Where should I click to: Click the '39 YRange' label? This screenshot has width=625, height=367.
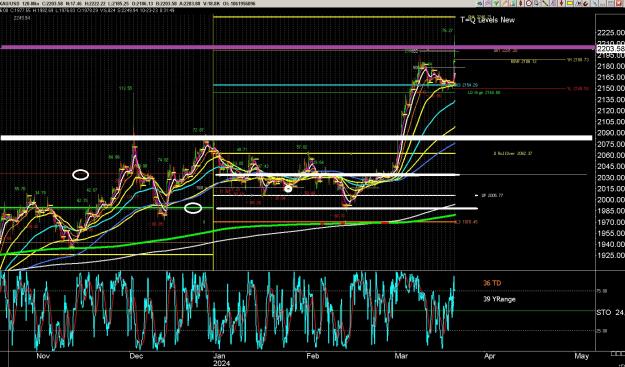pos(499,299)
